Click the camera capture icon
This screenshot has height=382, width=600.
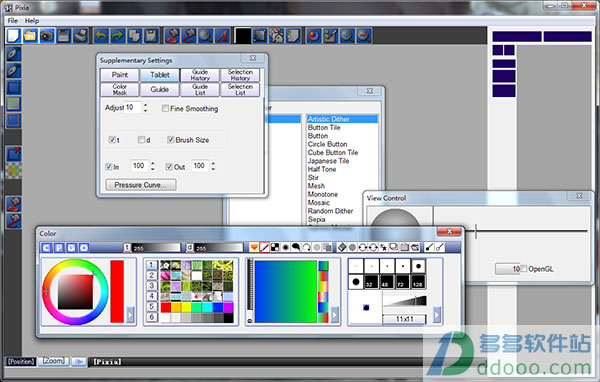point(47,36)
